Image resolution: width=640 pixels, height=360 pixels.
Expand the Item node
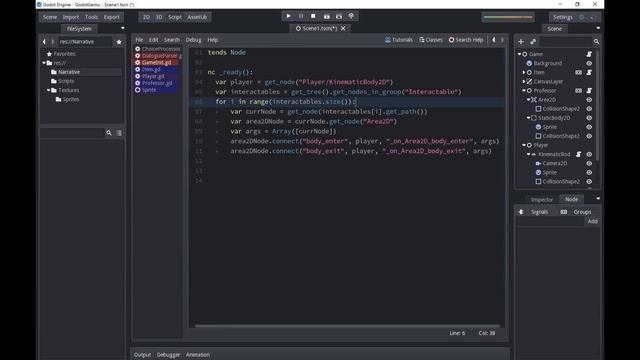coord(524,72)
